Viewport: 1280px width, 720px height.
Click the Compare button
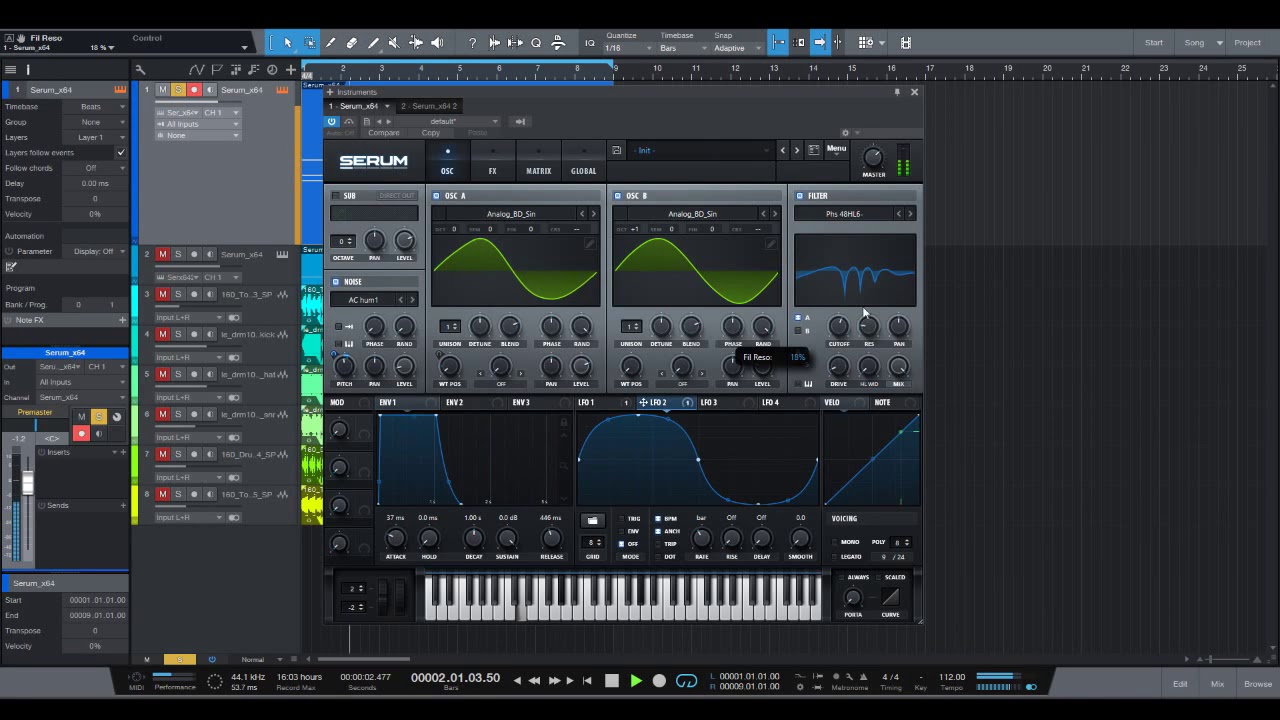tap(384, 133)
